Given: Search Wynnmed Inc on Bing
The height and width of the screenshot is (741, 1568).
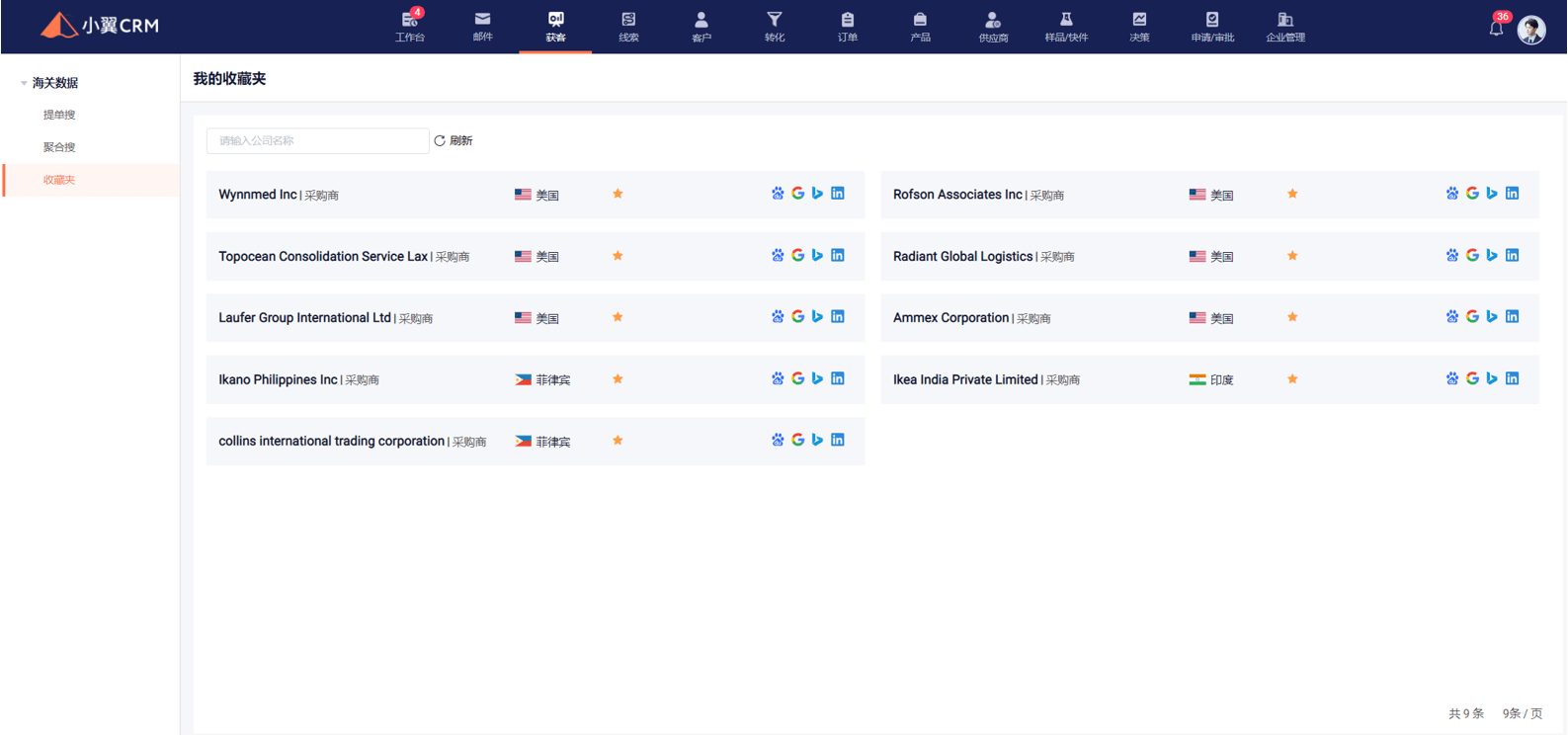Looking at the screenshot, I should pyautogui.click(x=817, y=194).
